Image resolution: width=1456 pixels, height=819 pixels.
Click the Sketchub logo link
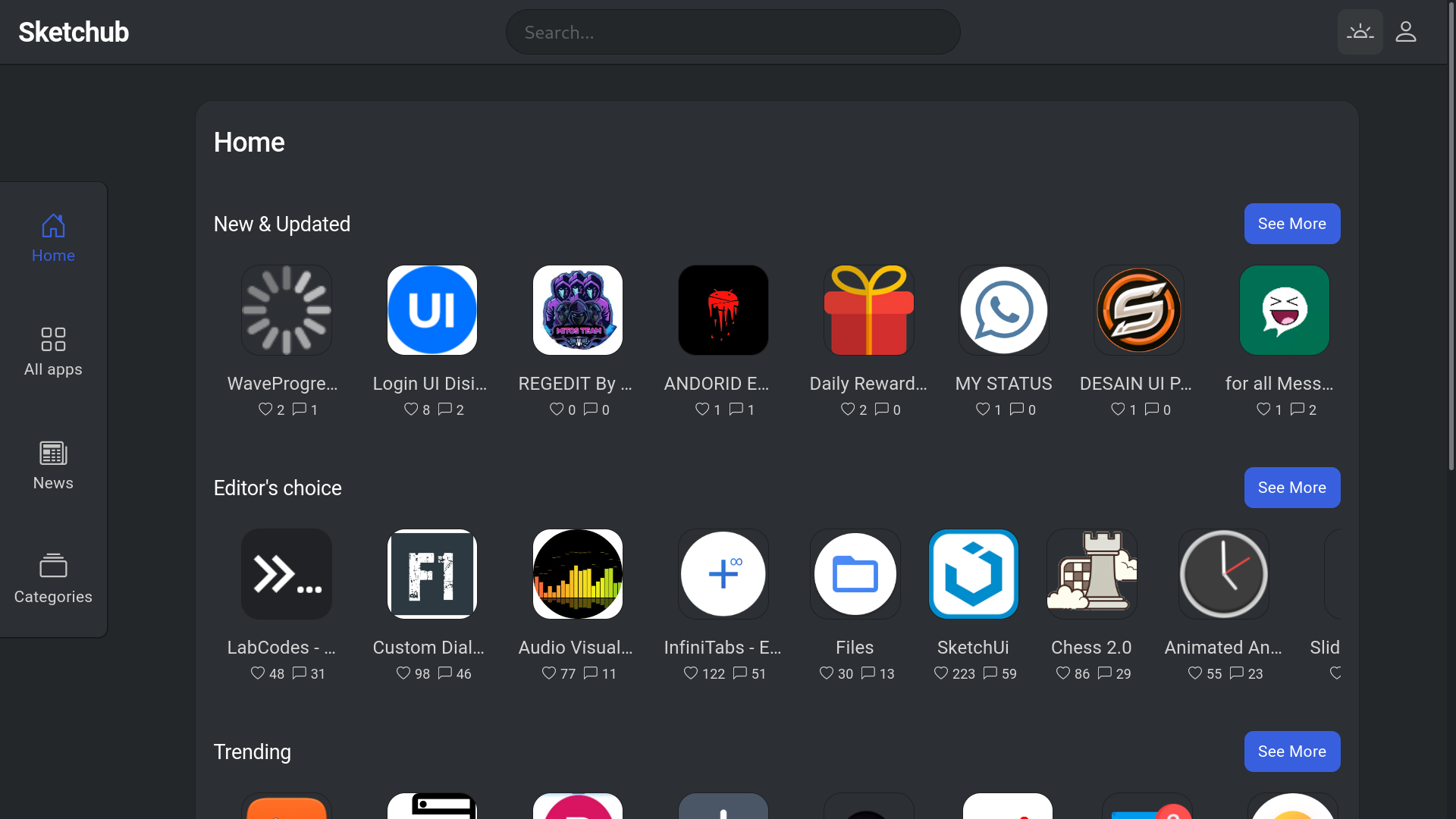pyautogui.click(x=74, y=32)
